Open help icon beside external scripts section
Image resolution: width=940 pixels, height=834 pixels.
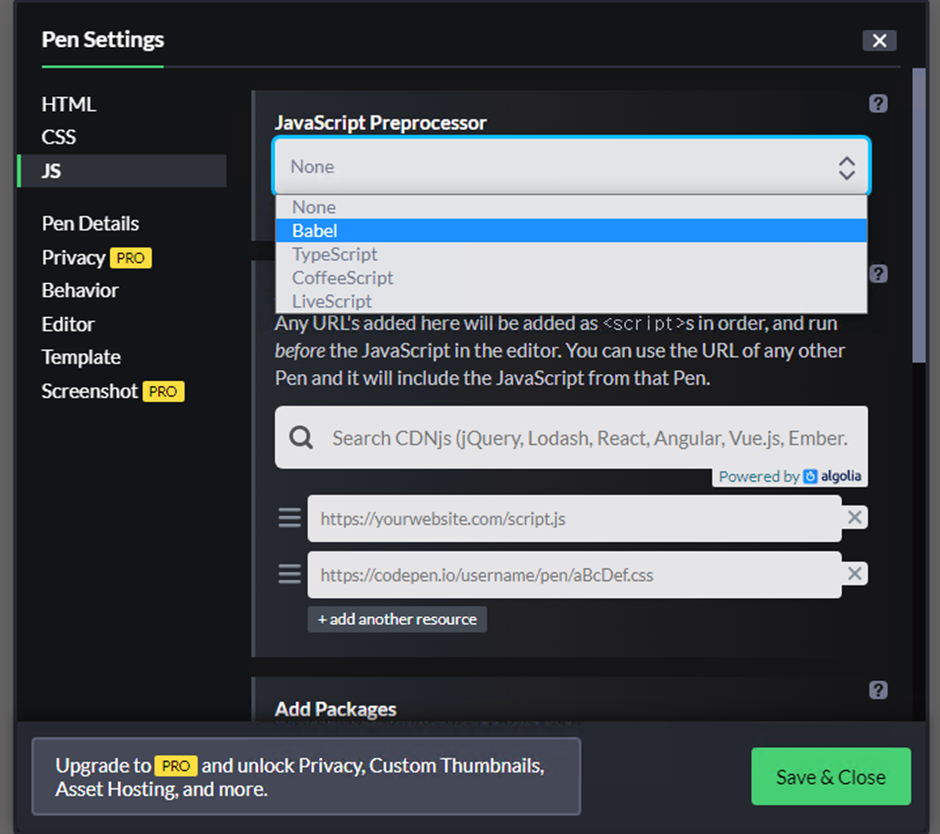point(878,274)
